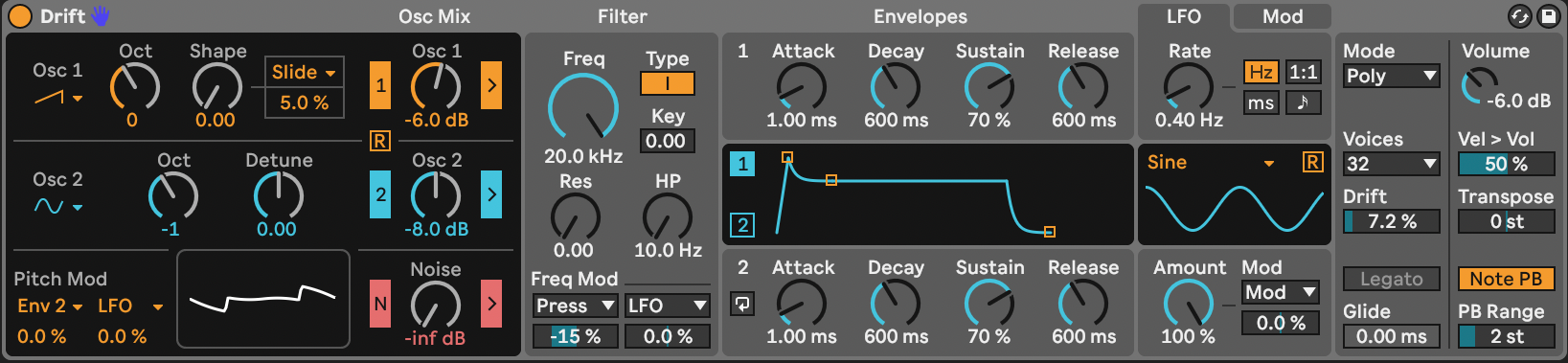Click the Osc 1 mix level knob
The image size is (1568, 363).
click(436, 87)
